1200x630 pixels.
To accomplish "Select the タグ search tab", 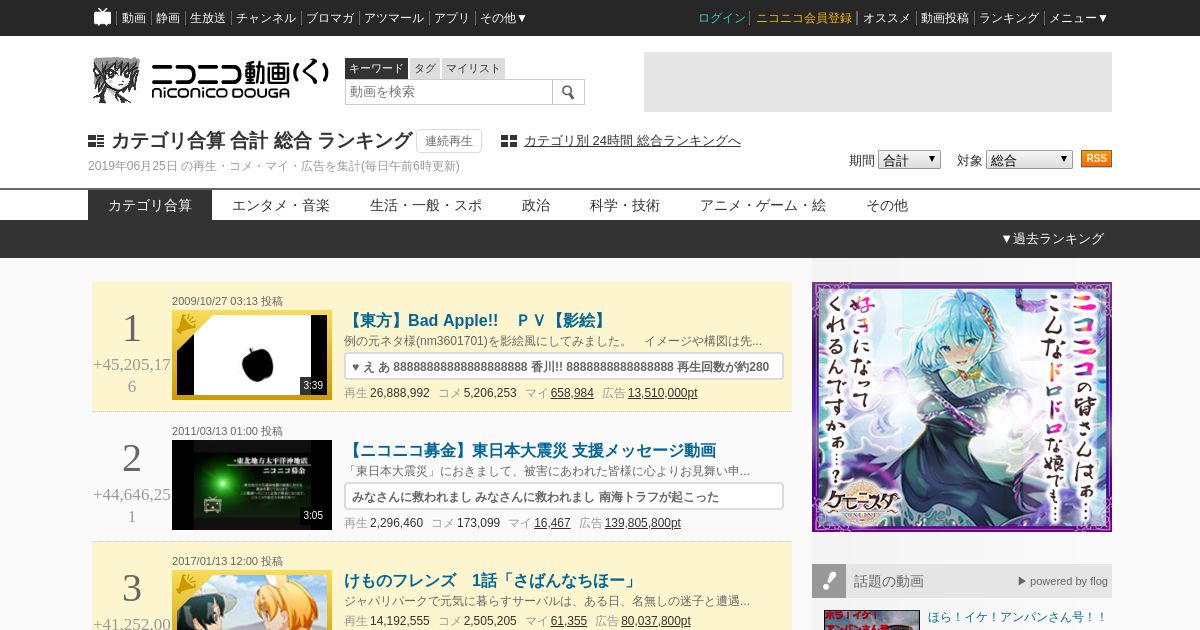I will (x=425, y=68).
